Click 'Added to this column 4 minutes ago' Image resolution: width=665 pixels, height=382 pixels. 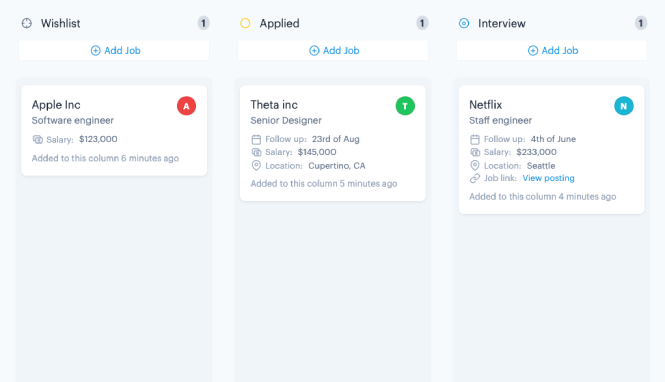click(x=542, y=197)
